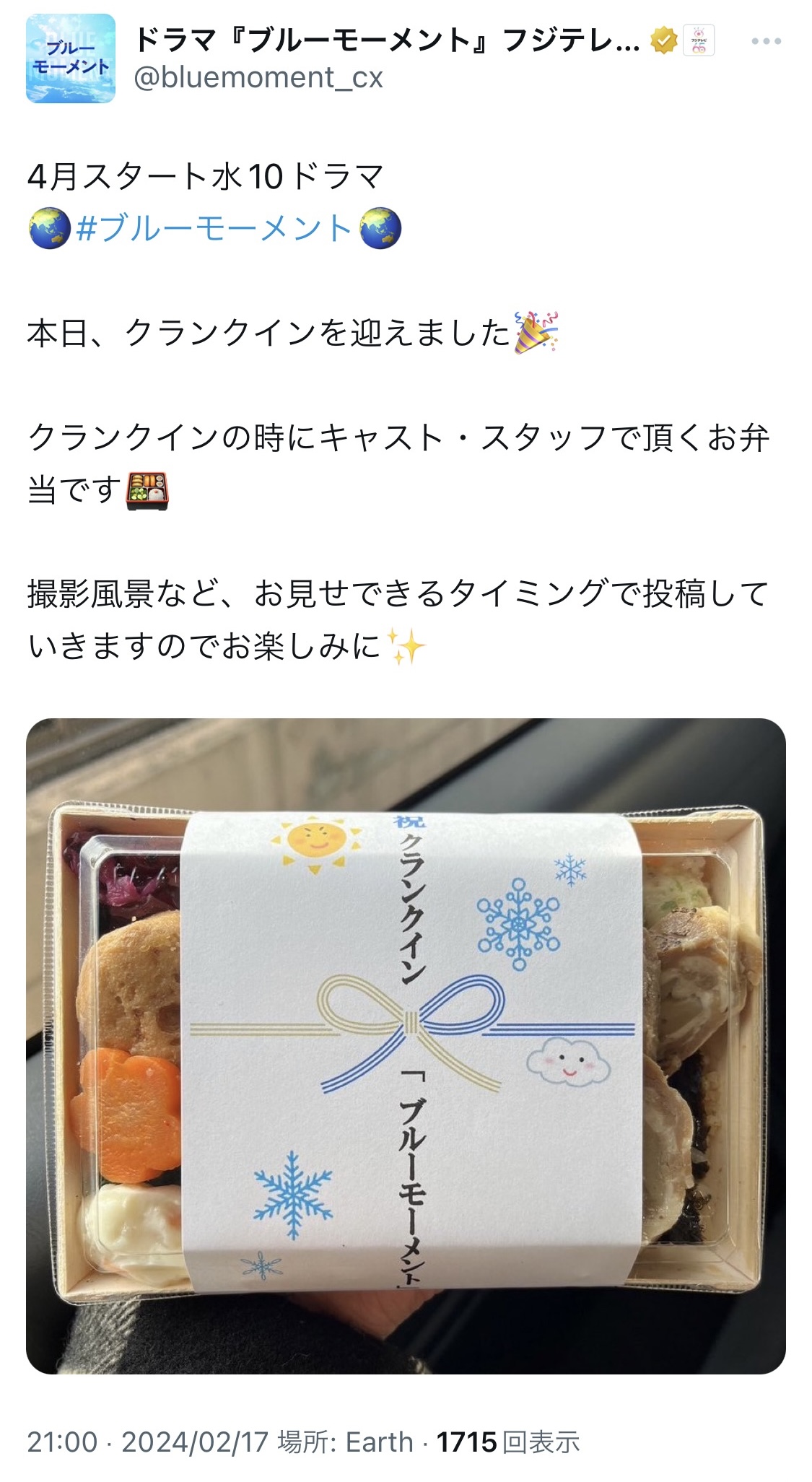Click the 2024/02/17 post date
812x1482 pixels.
pos(195,1442)
